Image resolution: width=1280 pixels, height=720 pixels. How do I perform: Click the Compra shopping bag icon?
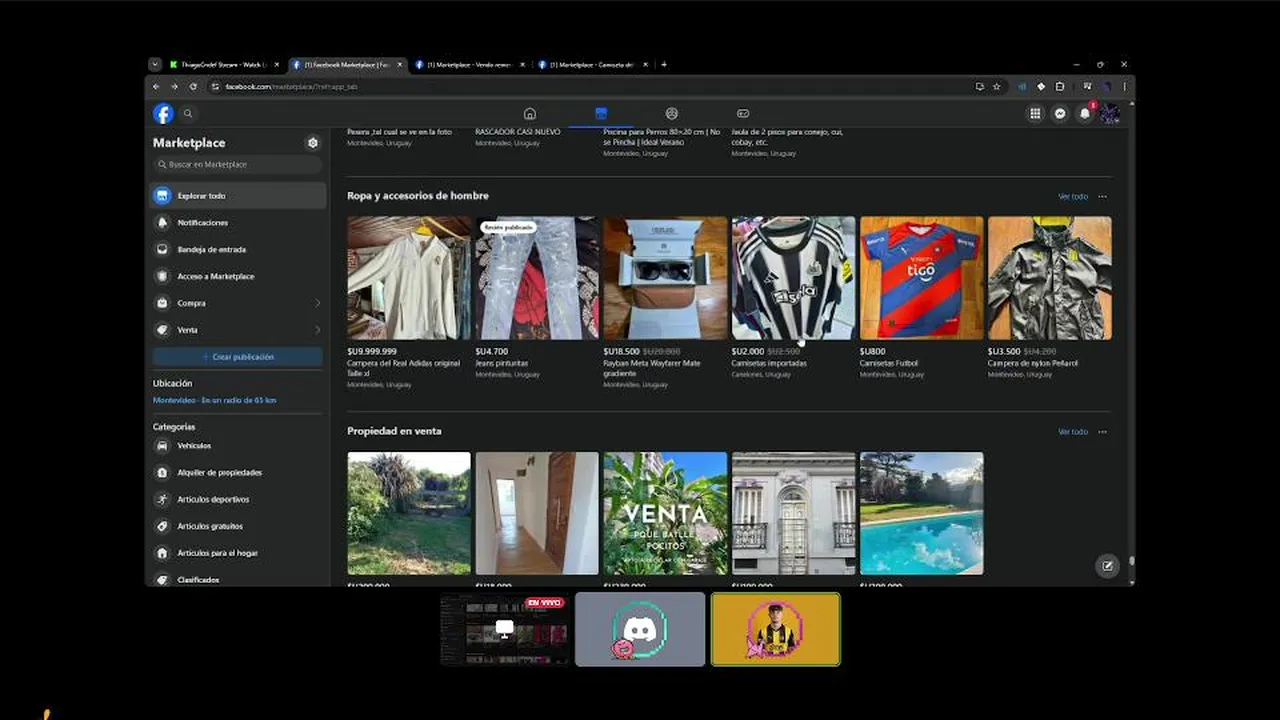point(163,303)
